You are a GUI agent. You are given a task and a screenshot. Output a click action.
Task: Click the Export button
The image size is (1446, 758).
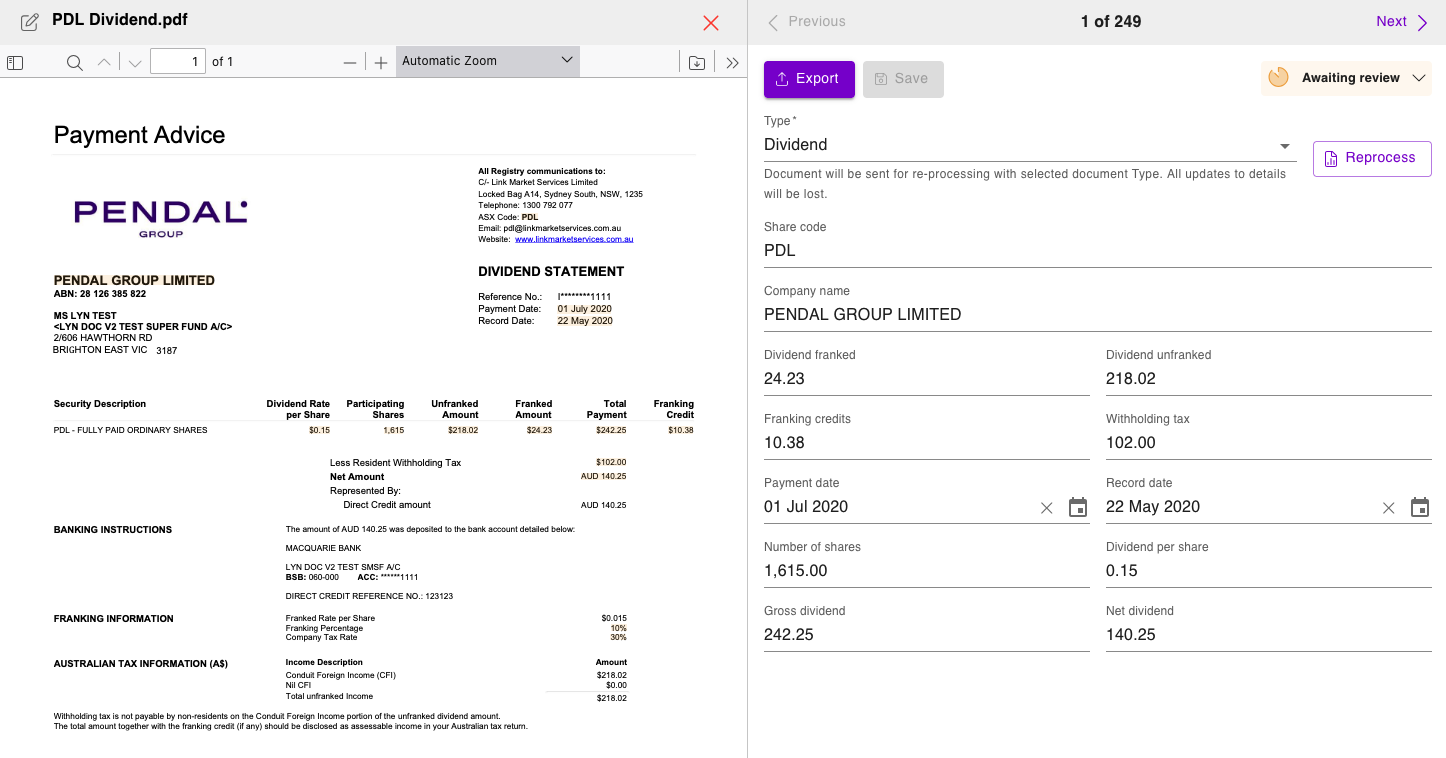point(809,79)
